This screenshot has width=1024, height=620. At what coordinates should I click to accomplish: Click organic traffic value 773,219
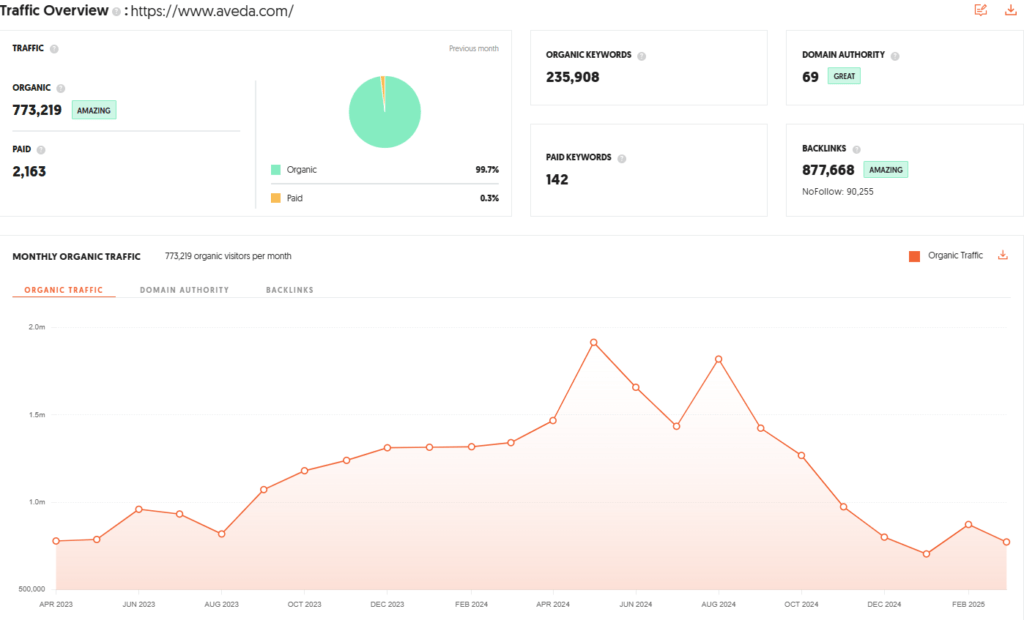(37, 110)
